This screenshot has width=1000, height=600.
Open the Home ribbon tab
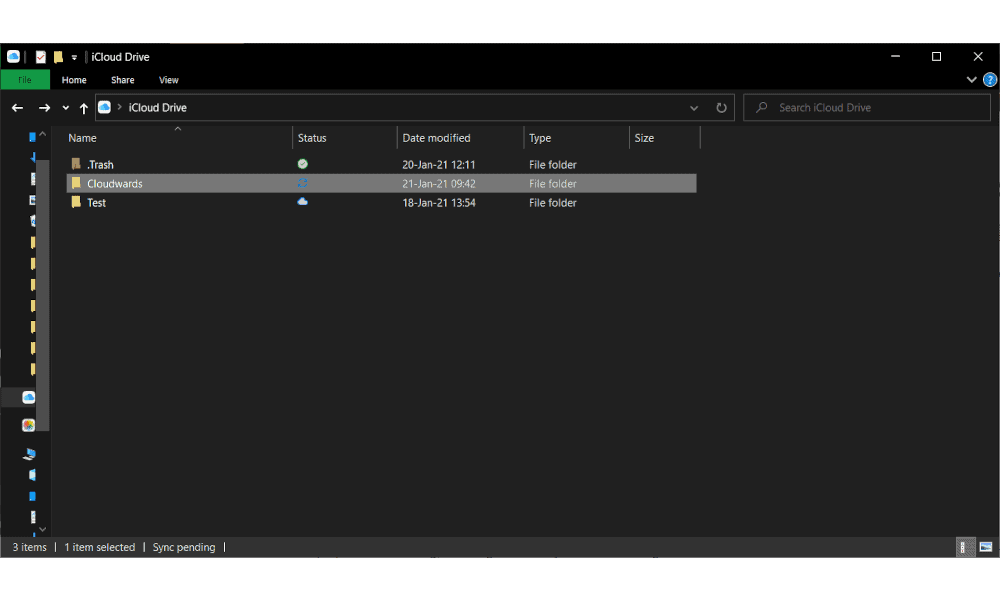pyautogui.click(x=74, y=79)
